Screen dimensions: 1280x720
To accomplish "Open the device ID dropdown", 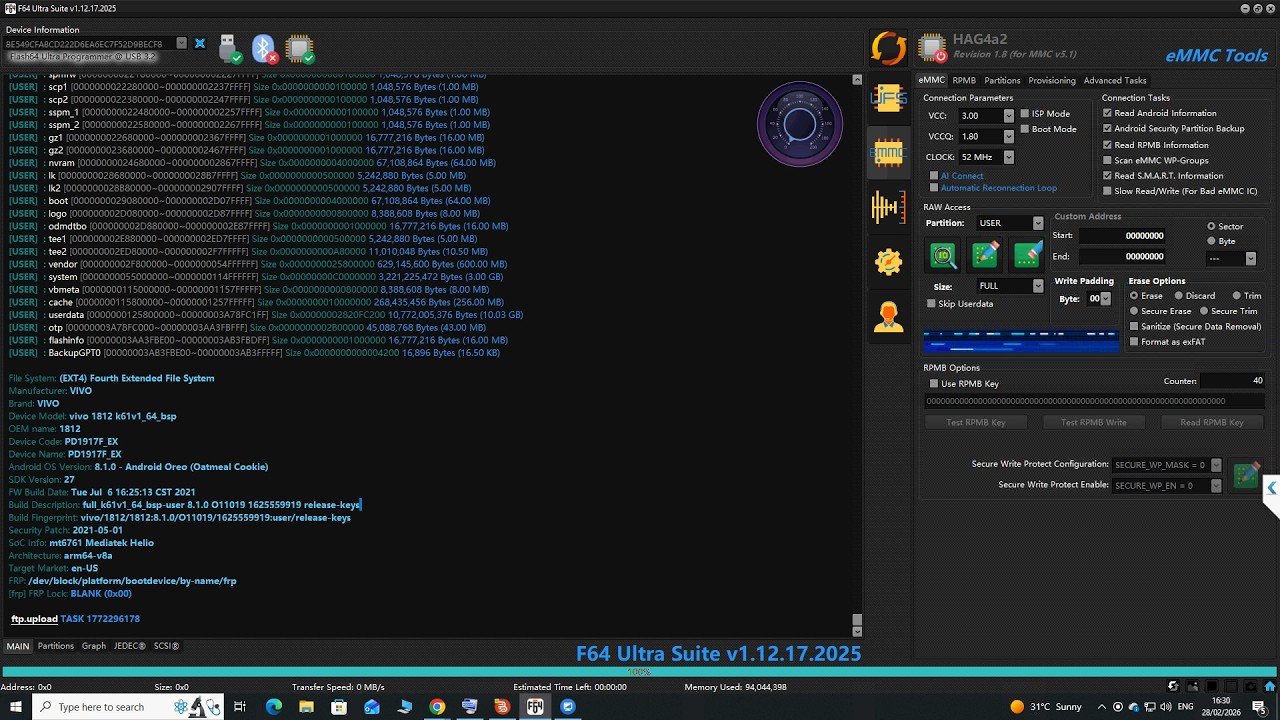I will 181,44.
